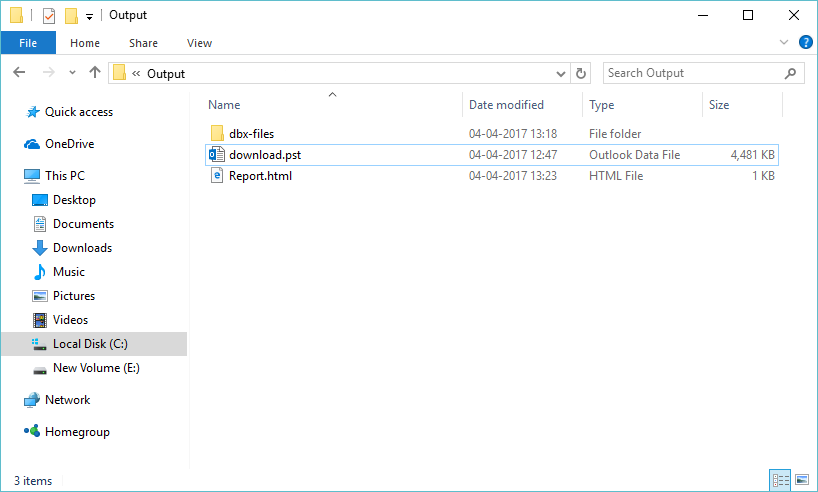Click the Output path in address bar

pyautogui.click(x=166, y=74)
